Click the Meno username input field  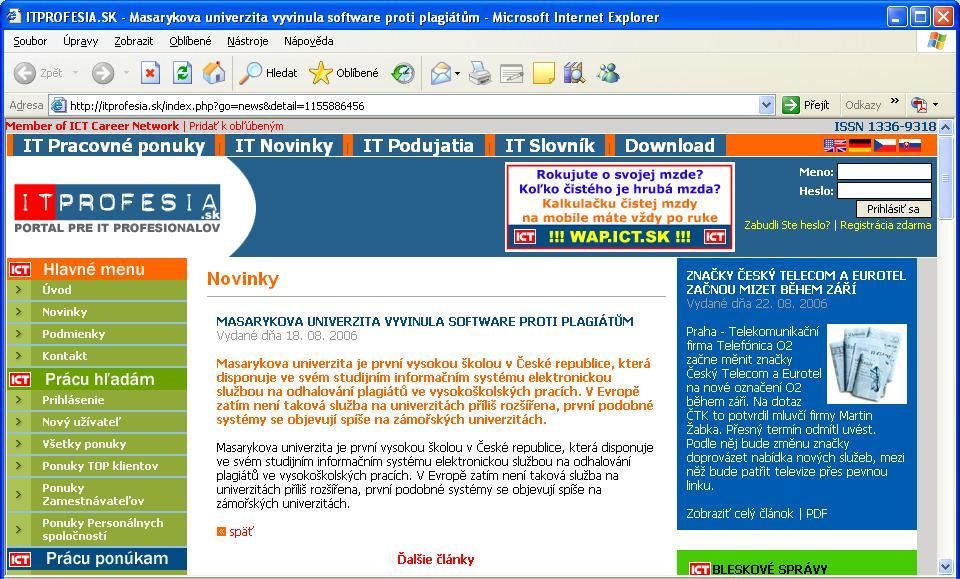coord(884,172)
